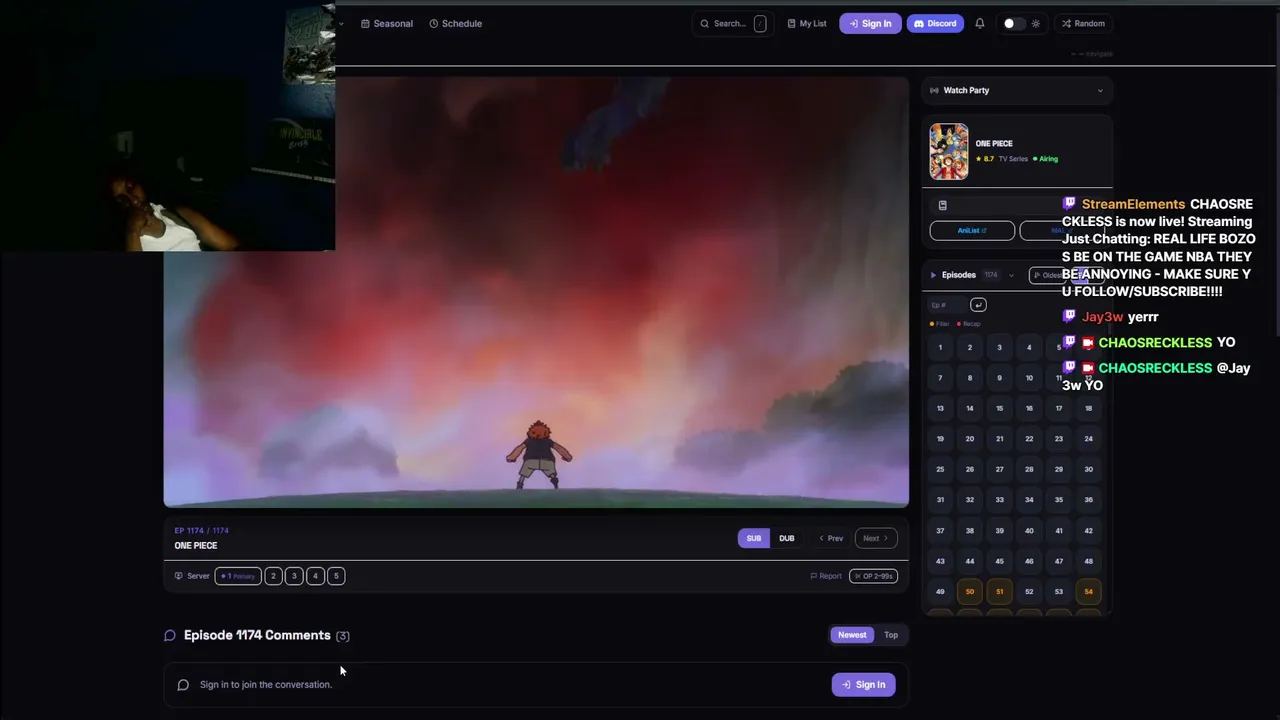This screenshot has width=1280, height=720.
Task: Select episode 14 in the episode grid
Action: [x=969, y=408]
